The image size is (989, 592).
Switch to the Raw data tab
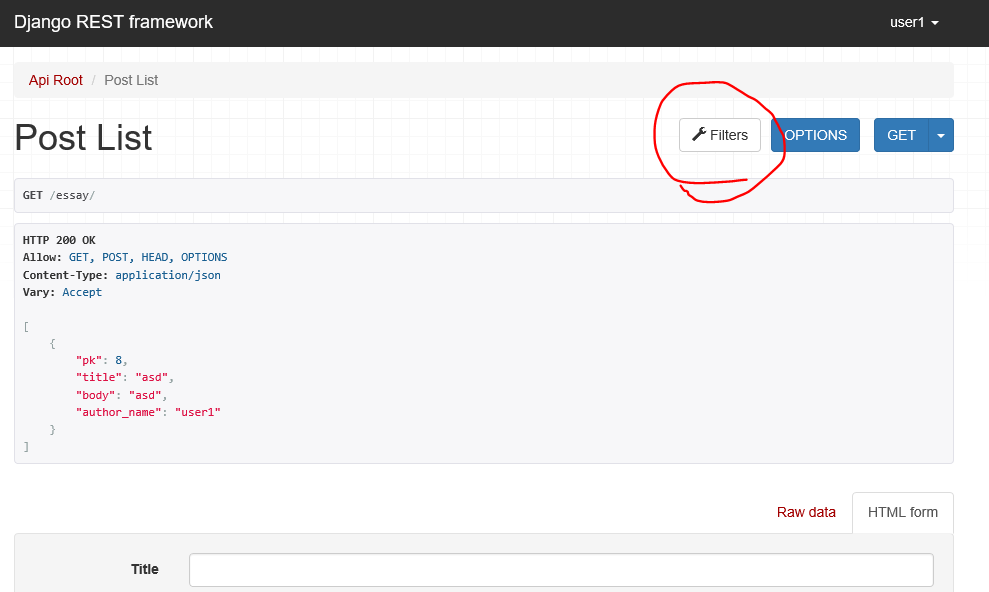pyautogui.click(x=806, y=512)
